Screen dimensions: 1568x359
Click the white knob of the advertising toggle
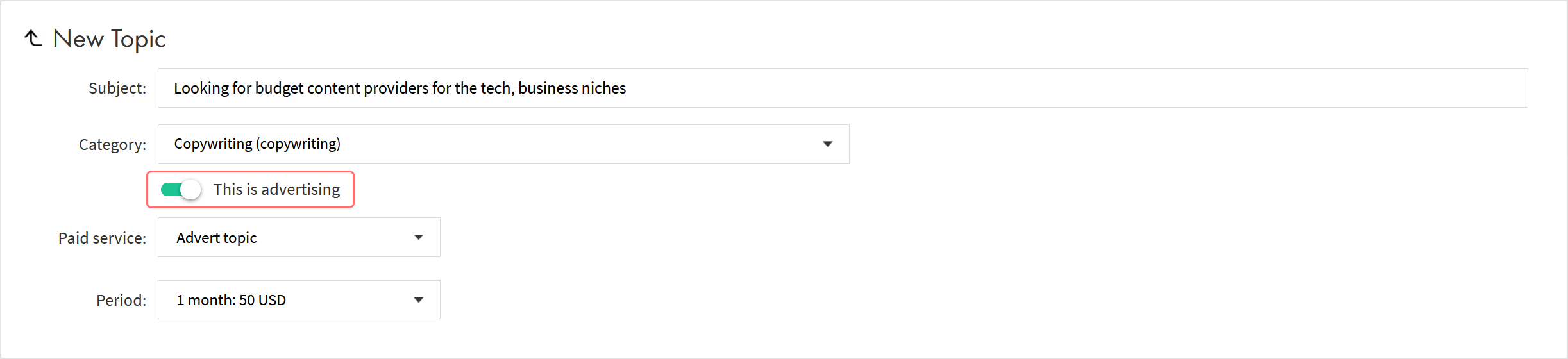(x=190, y=190)
